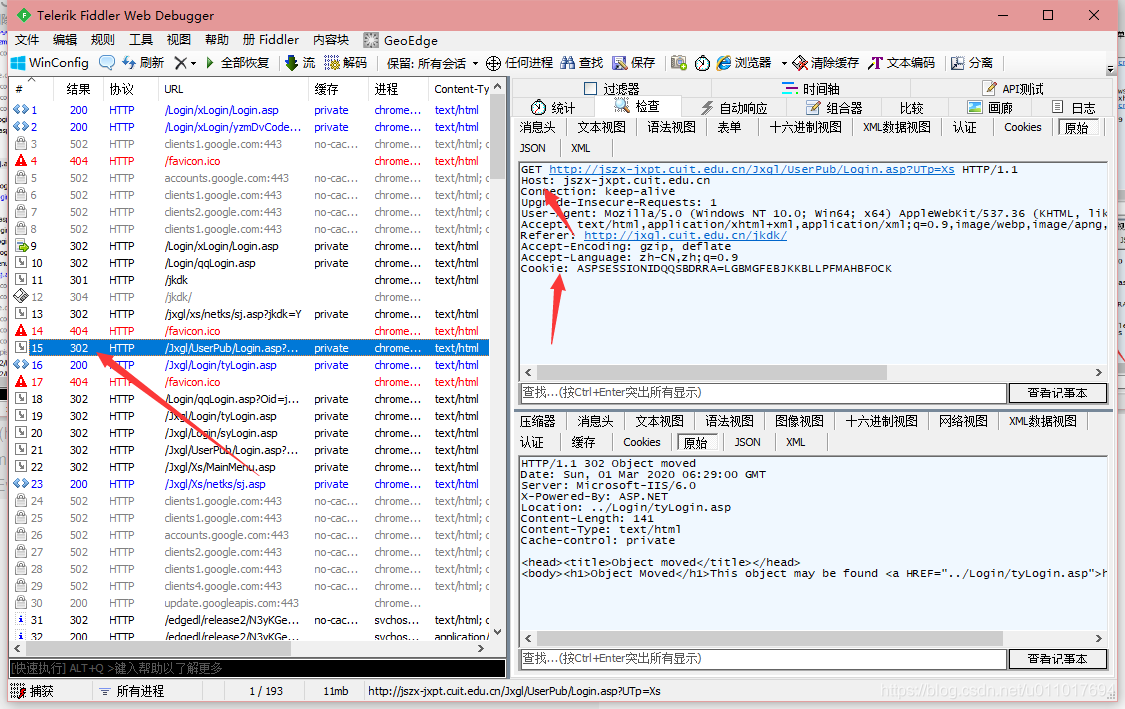1125x709 pixels.
Task: Sort sessions by 进程 column header
Action: 397,89
